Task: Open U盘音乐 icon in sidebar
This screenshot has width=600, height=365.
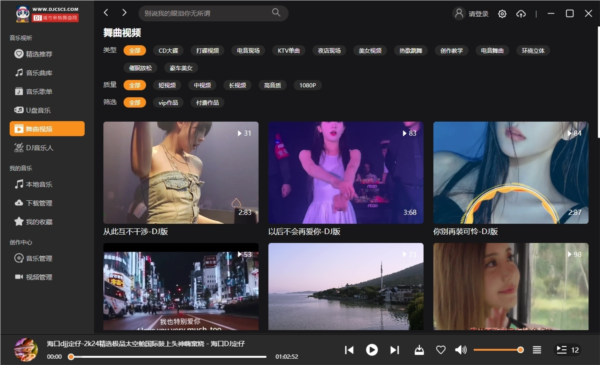Action: point(19,110)
